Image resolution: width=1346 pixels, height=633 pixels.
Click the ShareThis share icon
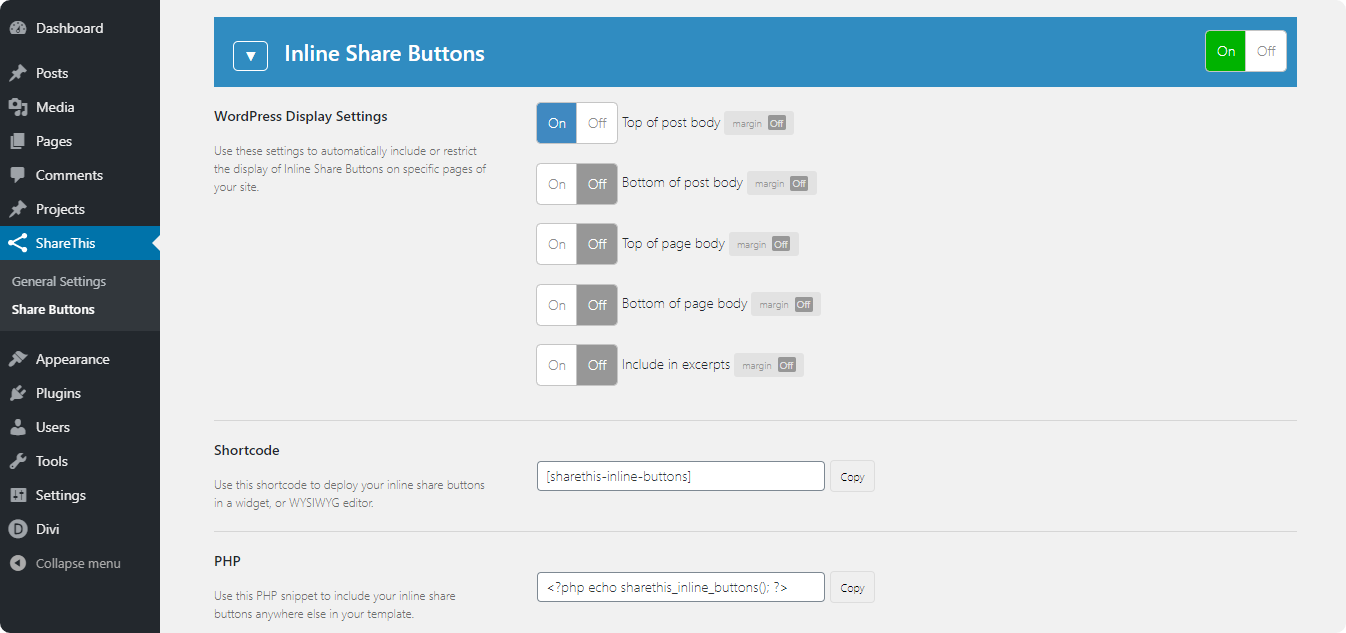pos(18,243)
